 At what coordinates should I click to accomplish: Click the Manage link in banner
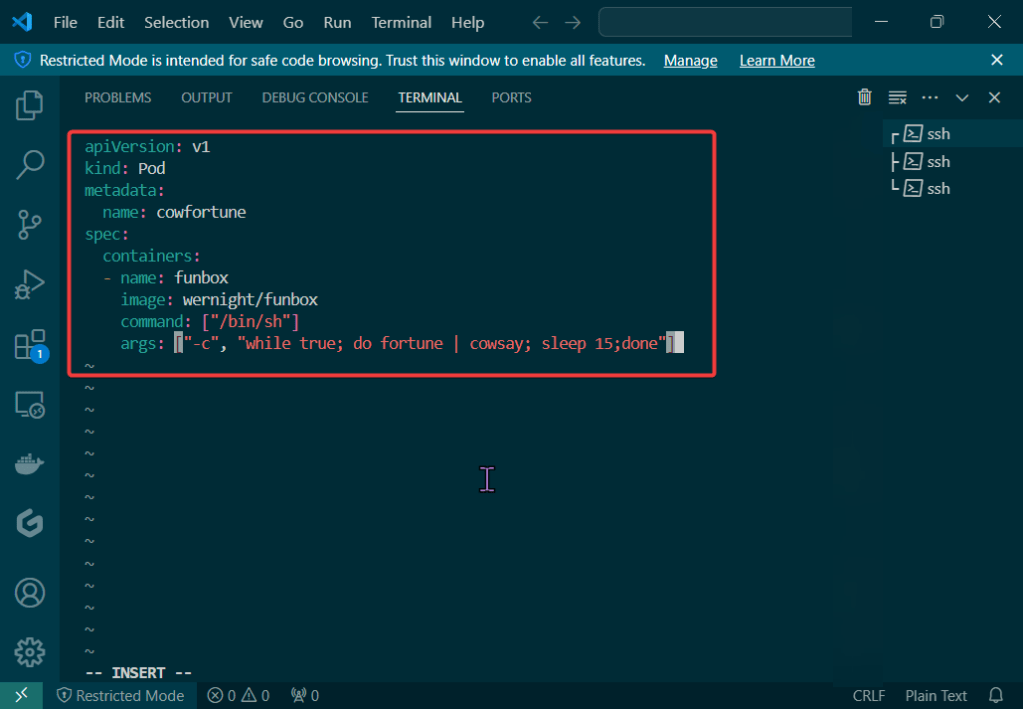[690, 60]
